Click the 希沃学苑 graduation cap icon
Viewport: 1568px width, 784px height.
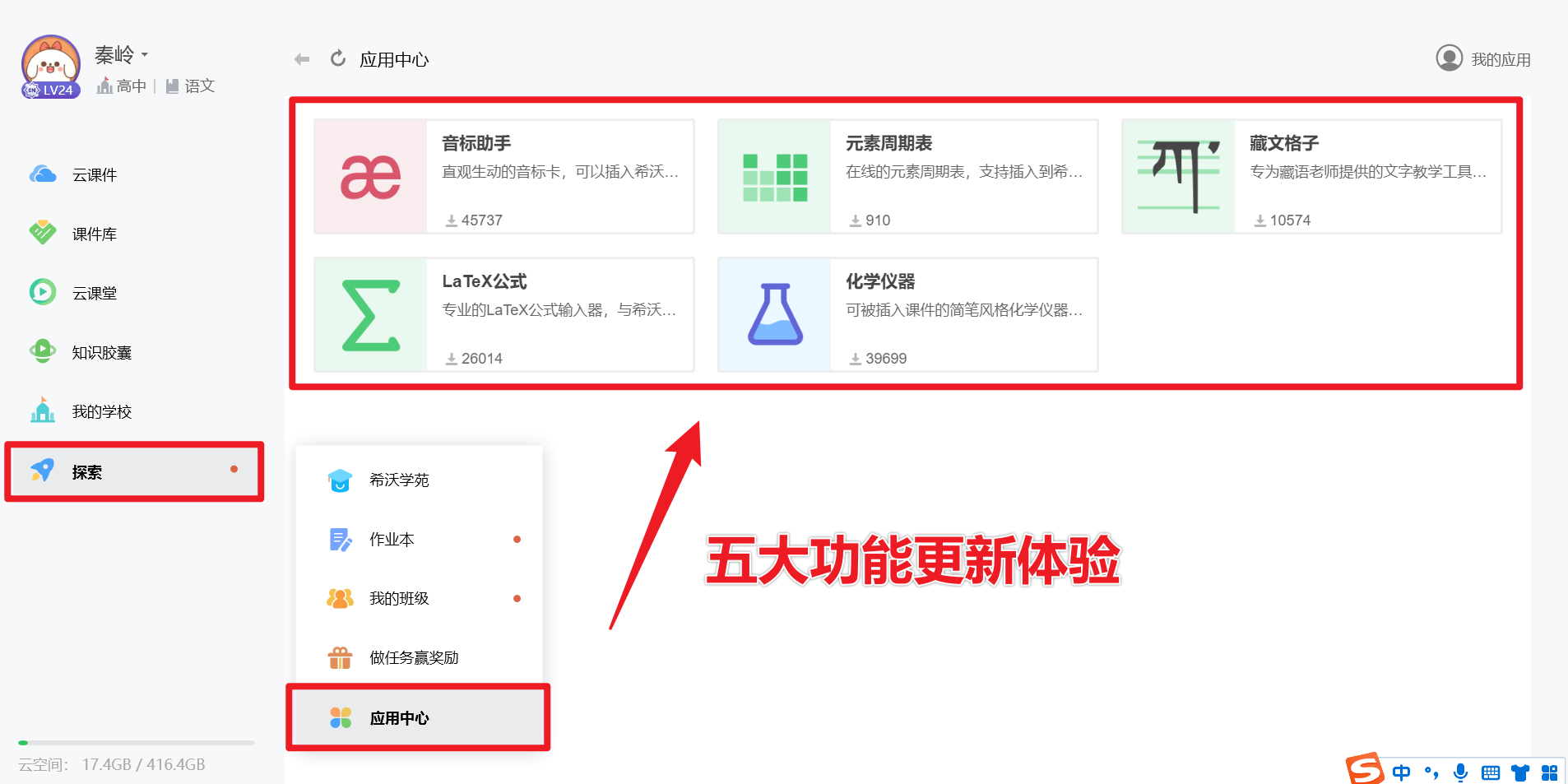pyautogui.click(x=340, y=480)
